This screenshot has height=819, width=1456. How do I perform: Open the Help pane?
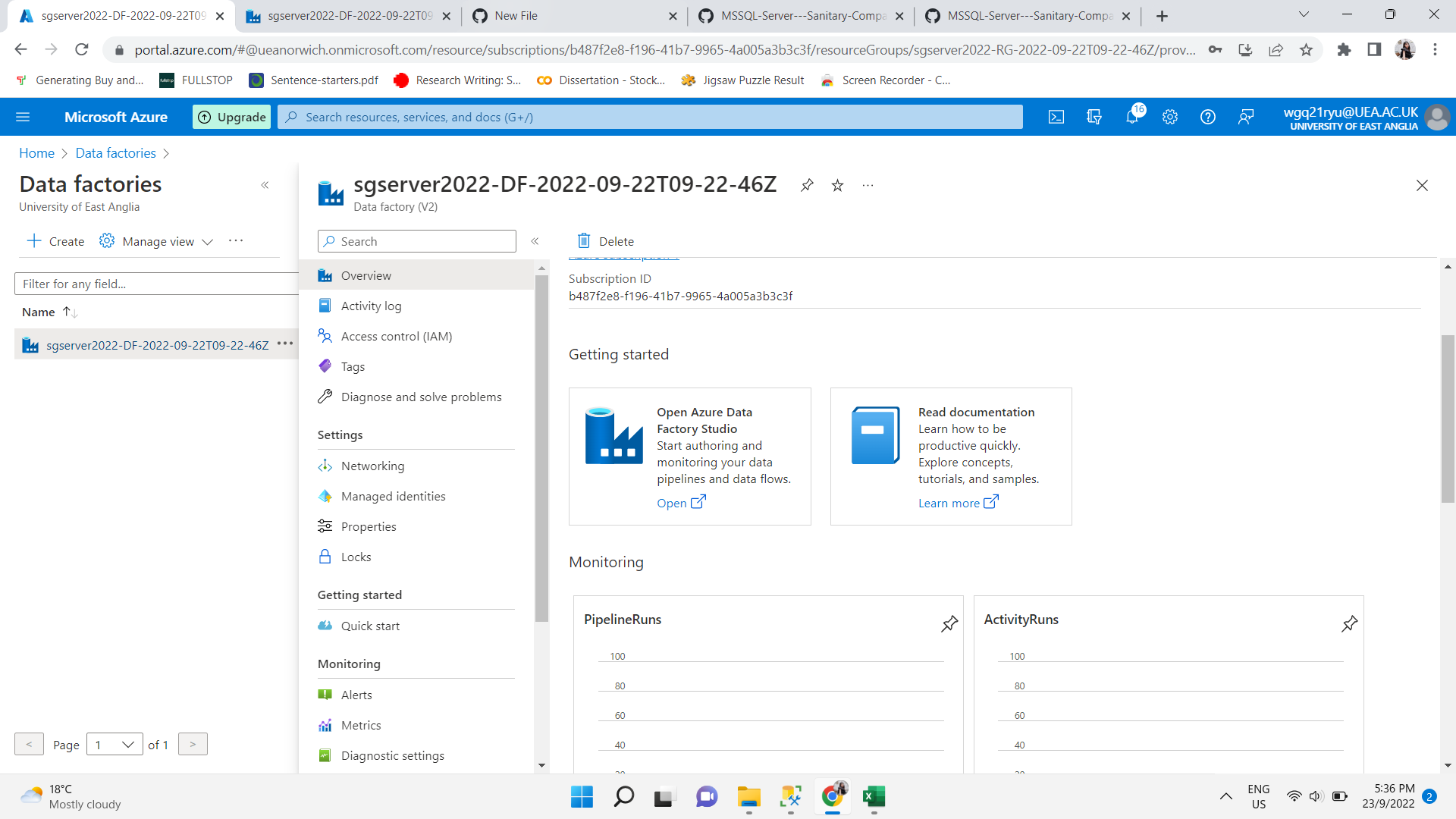(x=1207, y=117)
